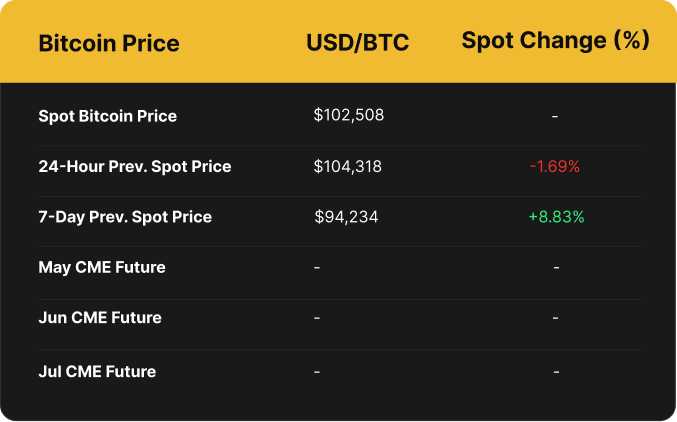Click the May CME Future spot change dash
Screen dimensions: 677x422
(x=555, y=268)
